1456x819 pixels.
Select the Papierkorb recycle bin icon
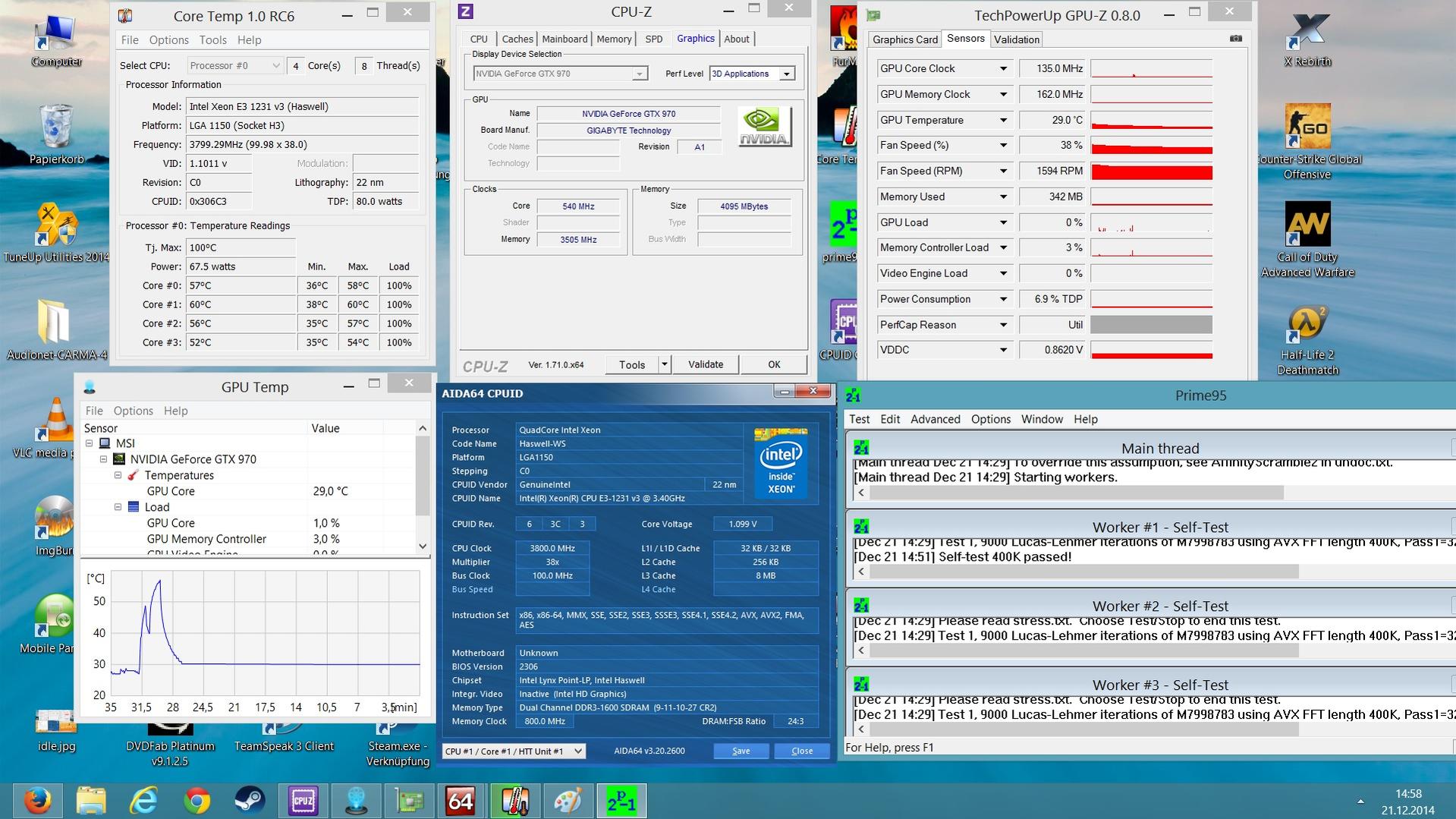pos(57,135)
